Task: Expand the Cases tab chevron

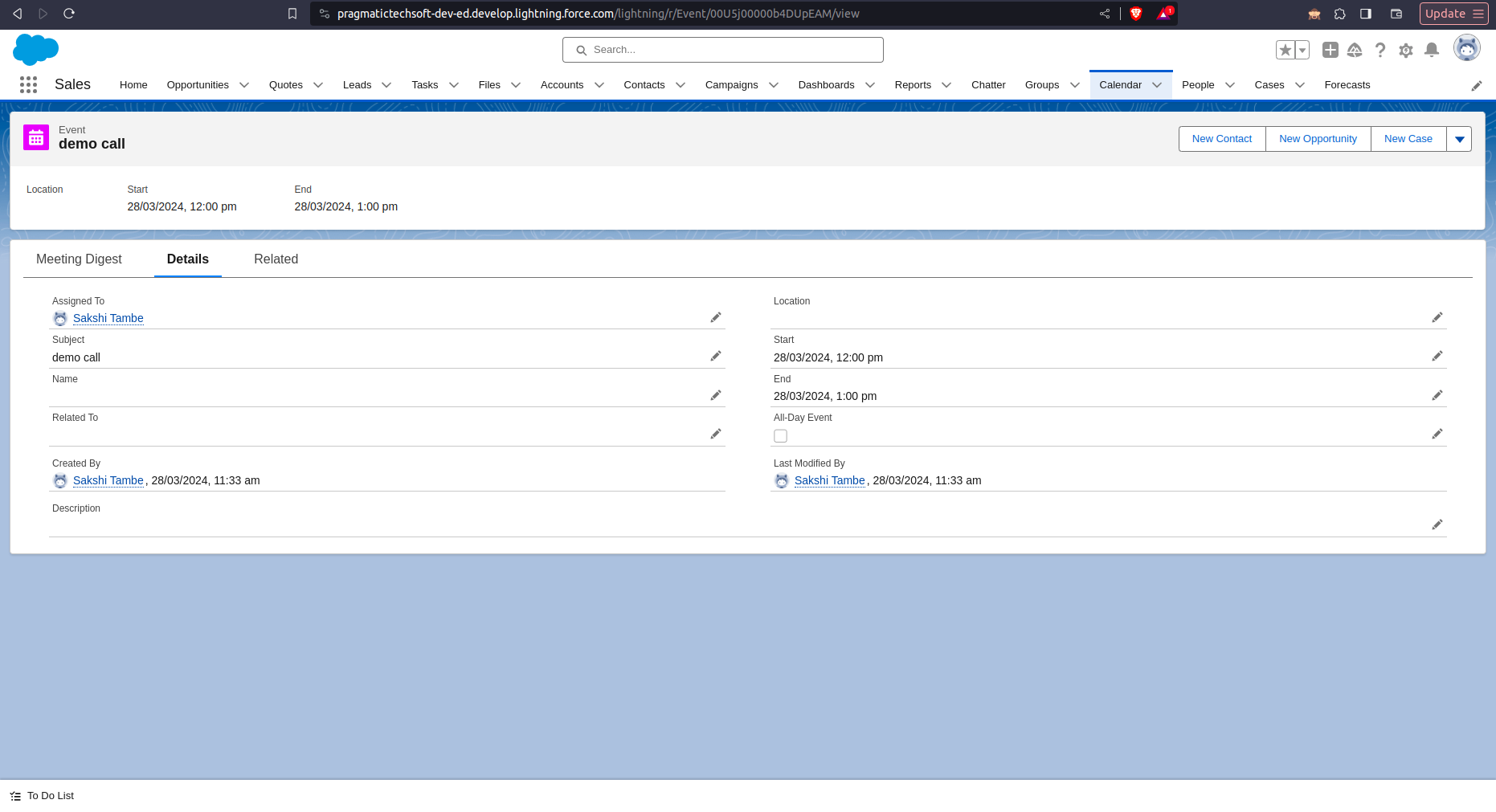Action: coord(1300,85)
